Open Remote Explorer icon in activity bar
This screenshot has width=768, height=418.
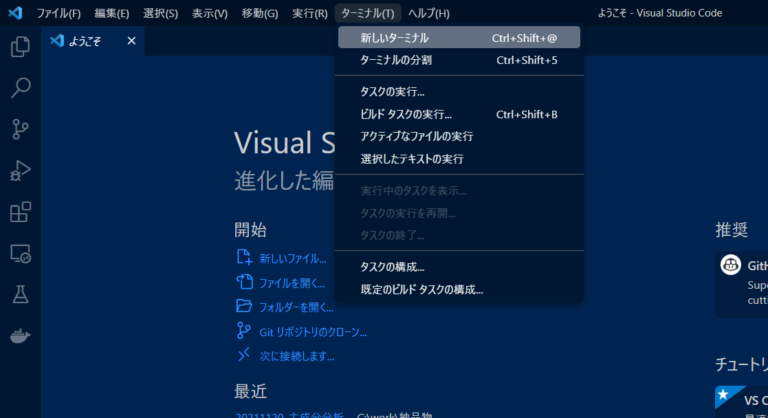tap(20, 253)
